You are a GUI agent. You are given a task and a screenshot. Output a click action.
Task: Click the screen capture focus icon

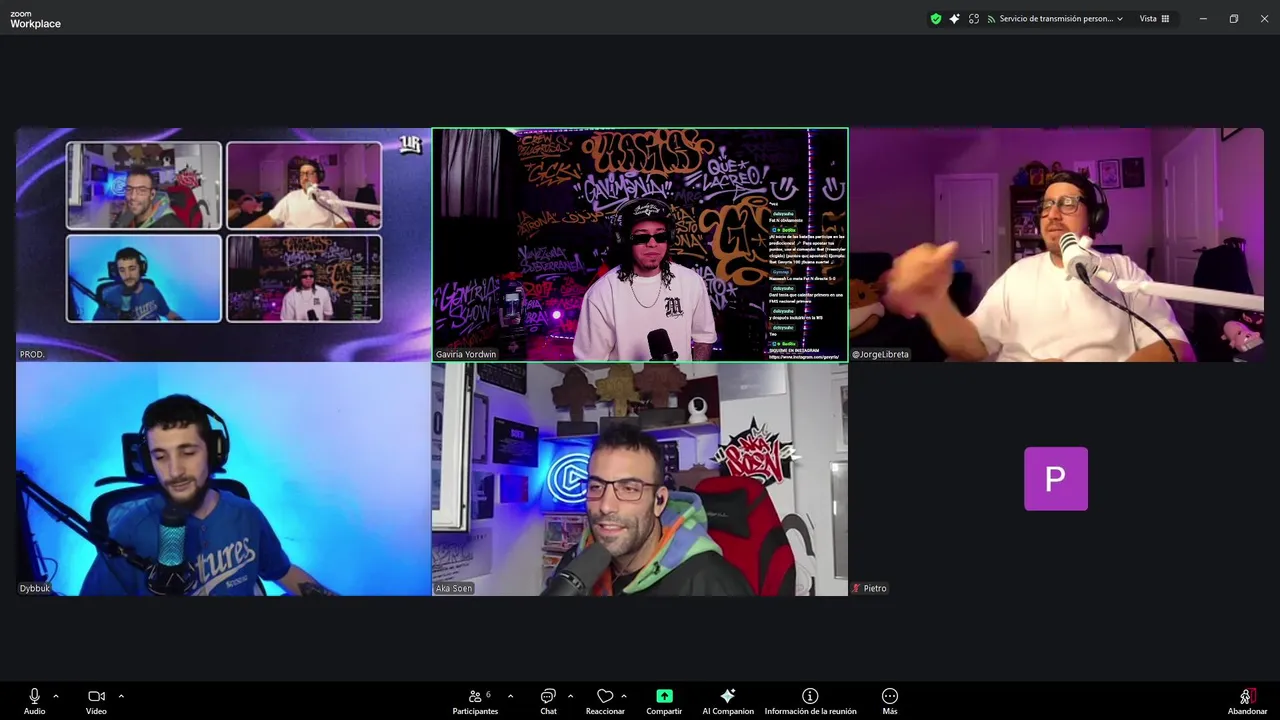click(974, 18)
